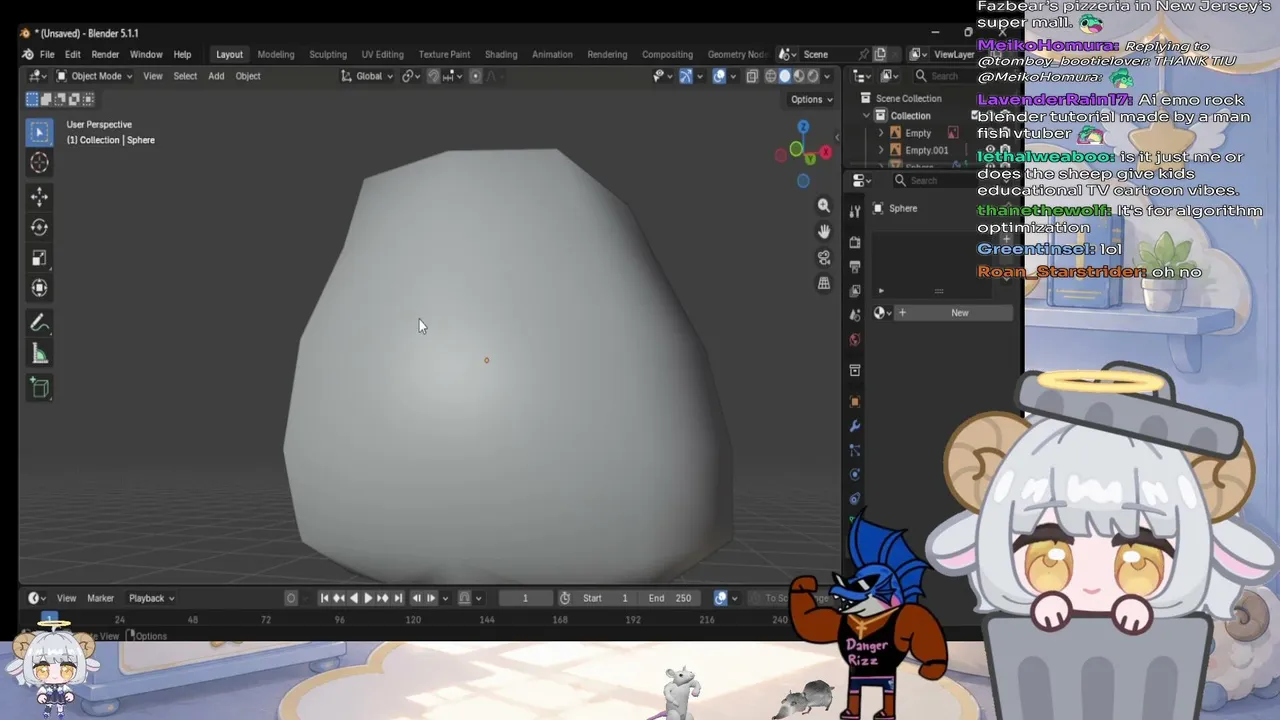The height and width of the screenshot is (720, 1280).
Task: Toggle timeline auto keying record button
Action: 291,598
